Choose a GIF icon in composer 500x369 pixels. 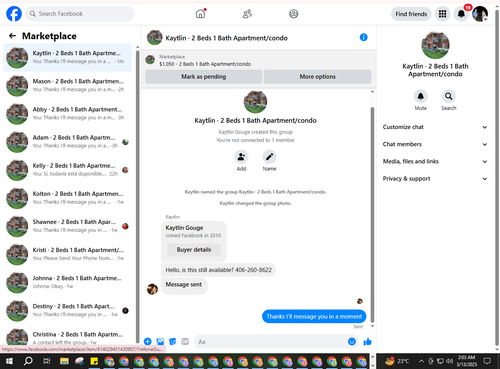[x=185, y=341]
